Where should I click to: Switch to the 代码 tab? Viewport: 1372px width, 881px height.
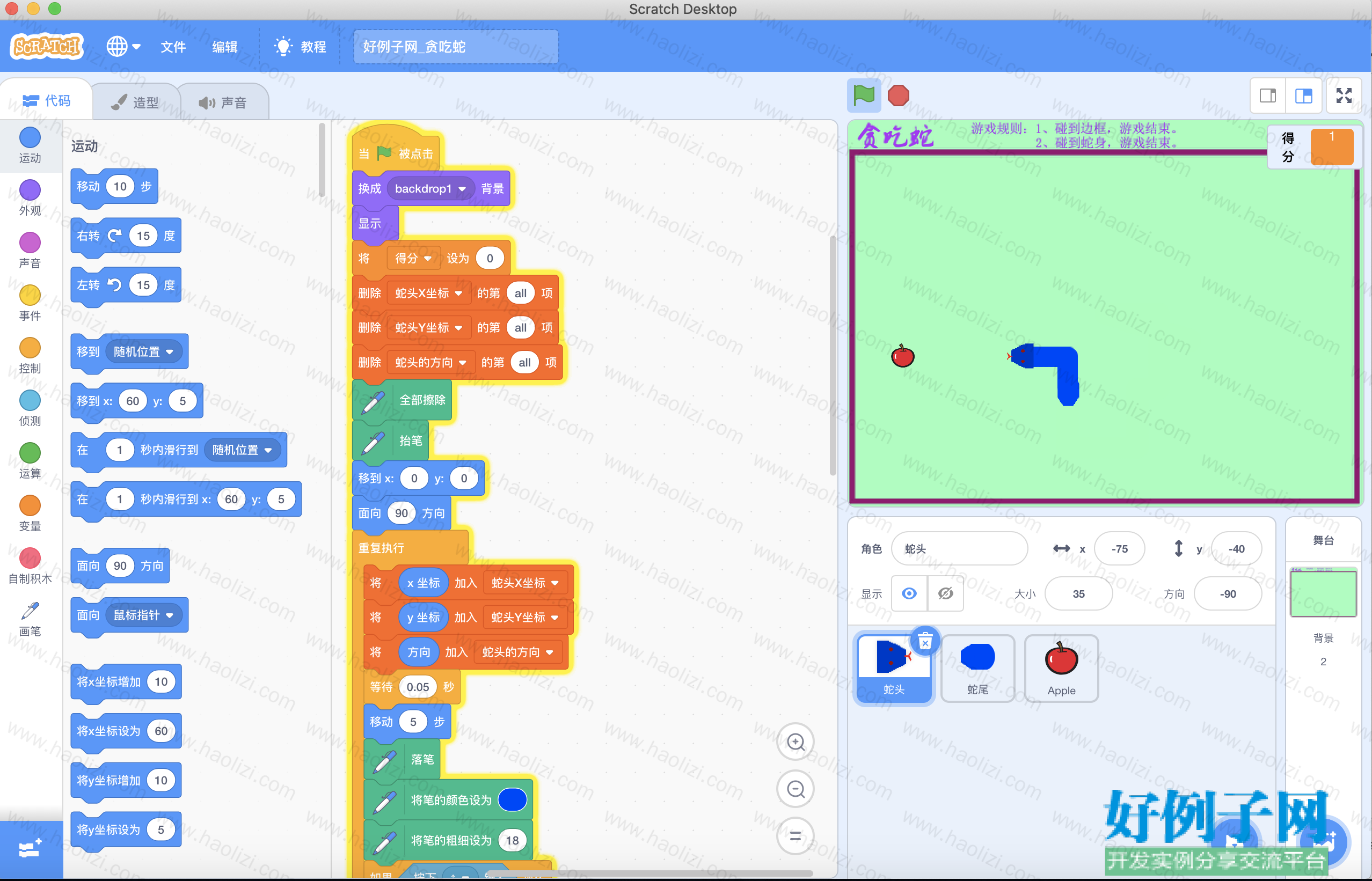point(46,101)
